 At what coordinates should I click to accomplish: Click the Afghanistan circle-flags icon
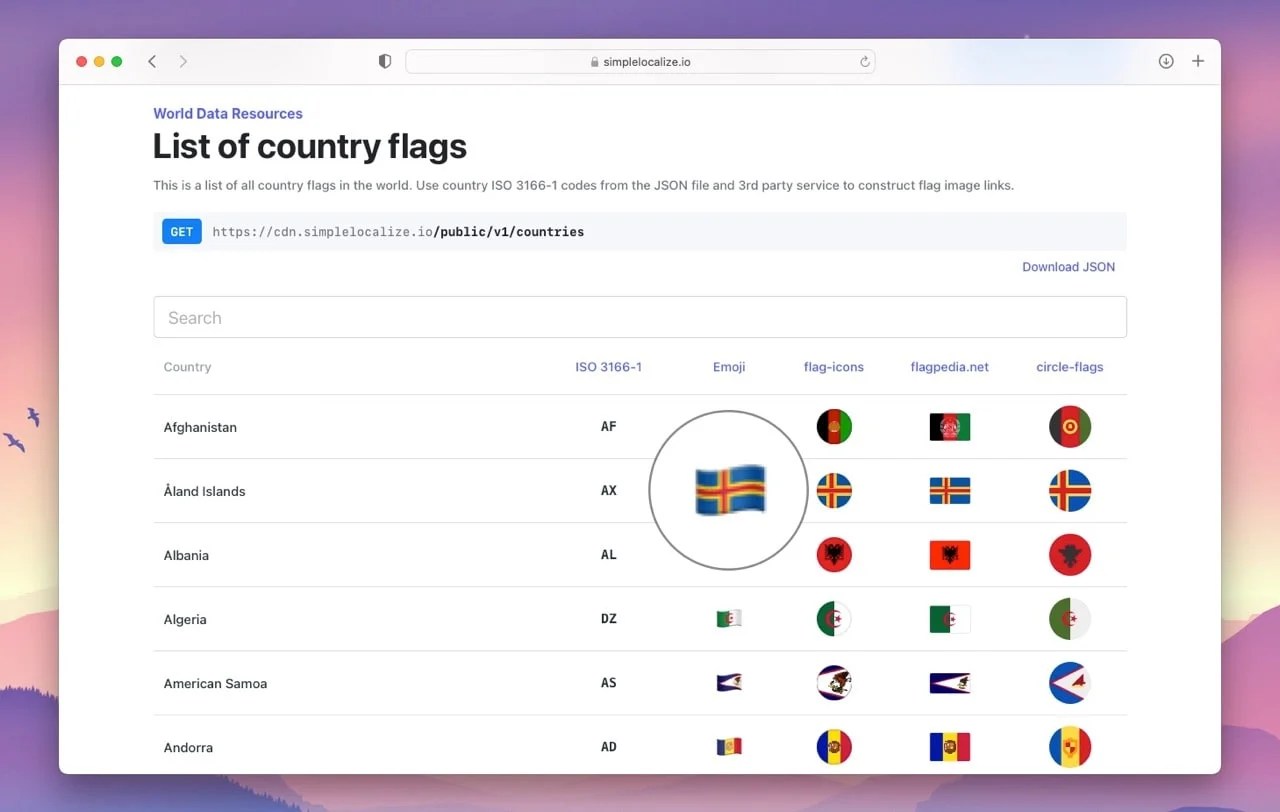coord(1070,426)
